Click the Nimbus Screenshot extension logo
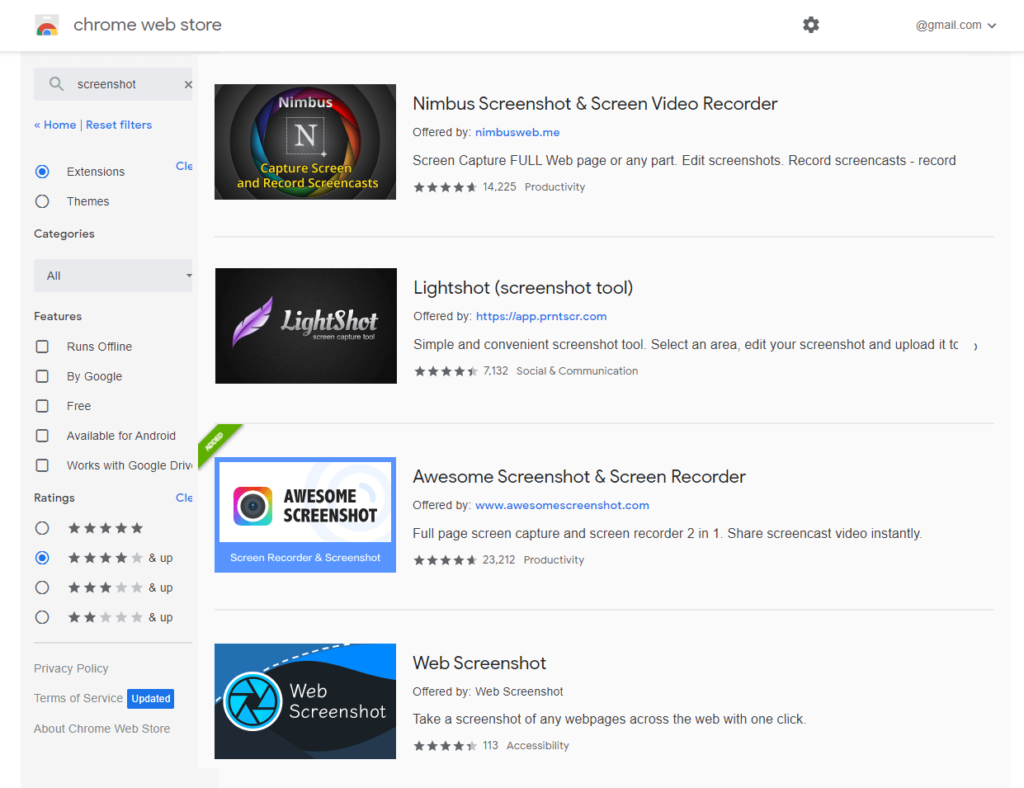The height and width of the screenshot is (788, 1024). 305,141
